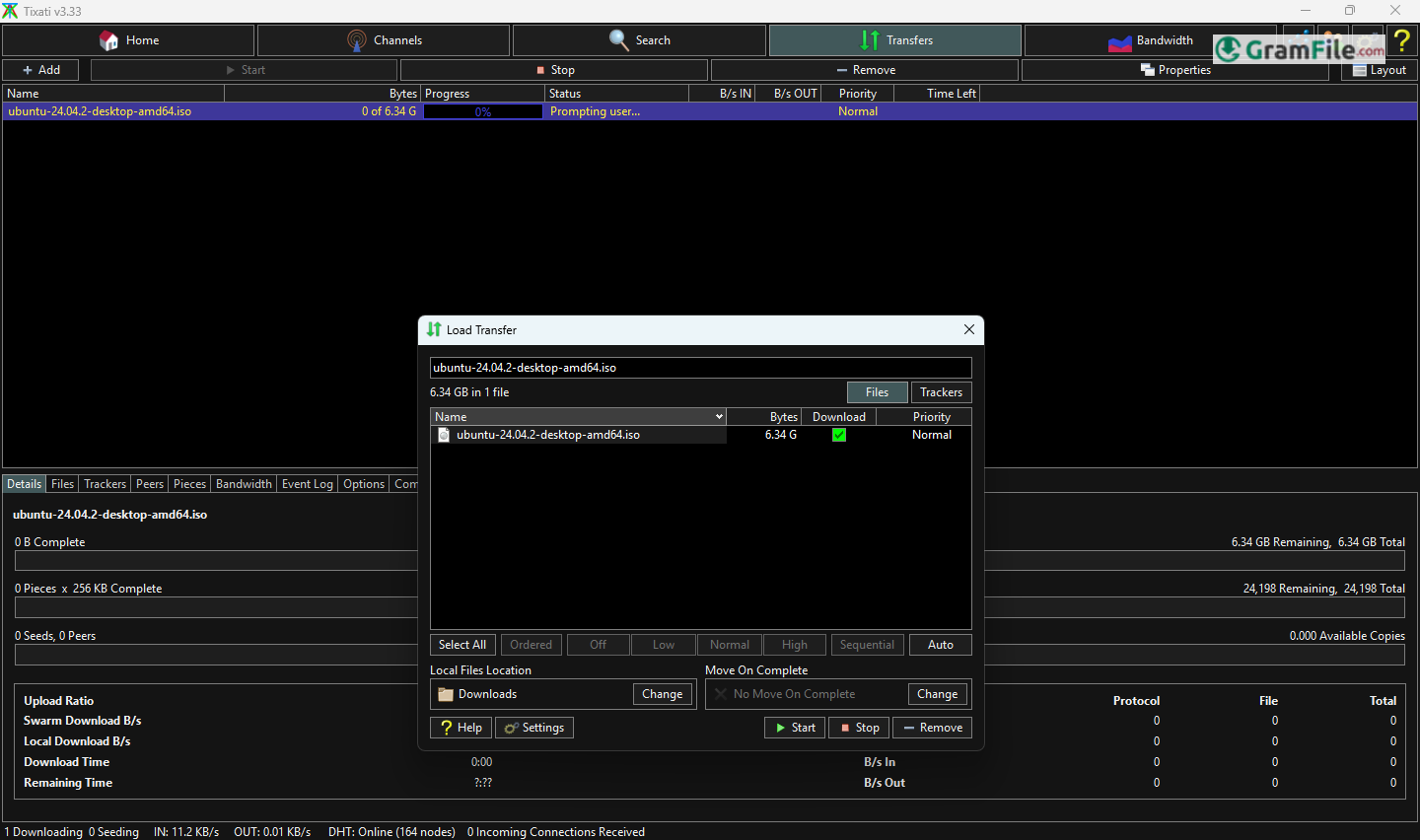Image resolution: width=1420 pixels, height=840 pixels.
Task: Open the yellow question mark help
Action: tap(1401, 40)
